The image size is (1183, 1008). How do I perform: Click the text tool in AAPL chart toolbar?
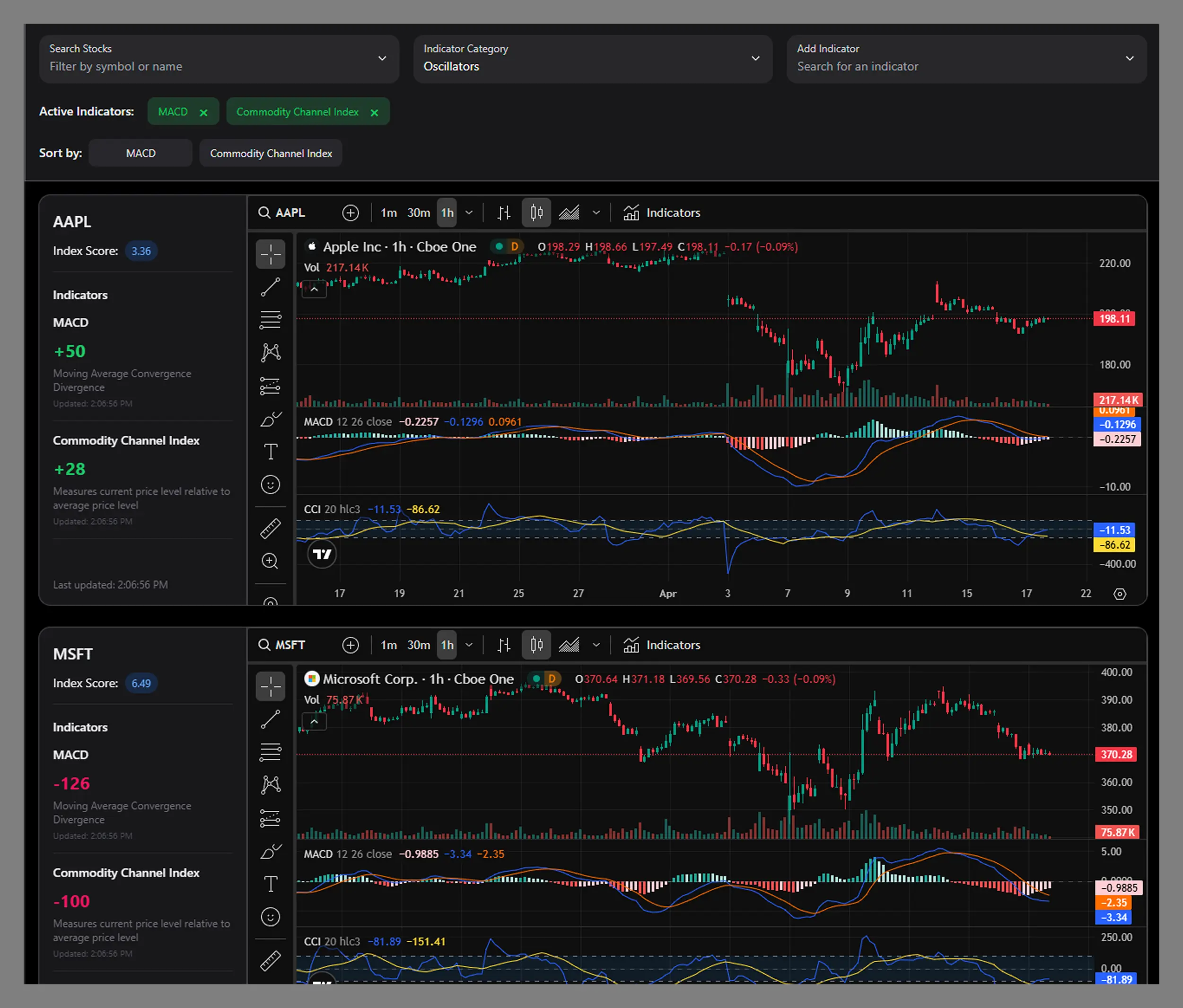271,452
